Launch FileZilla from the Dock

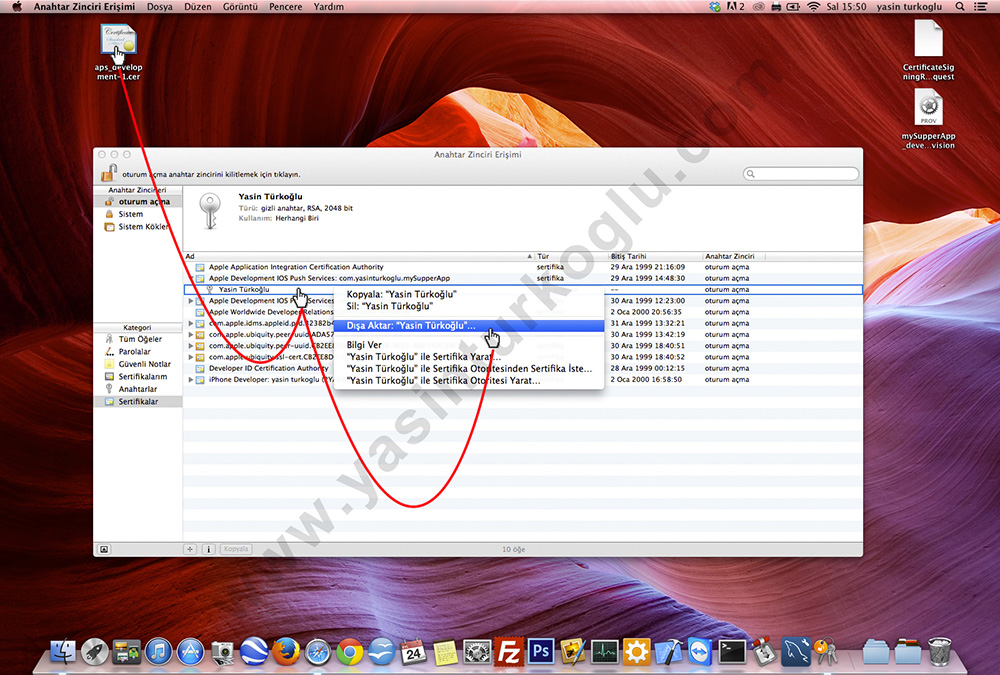509,651
